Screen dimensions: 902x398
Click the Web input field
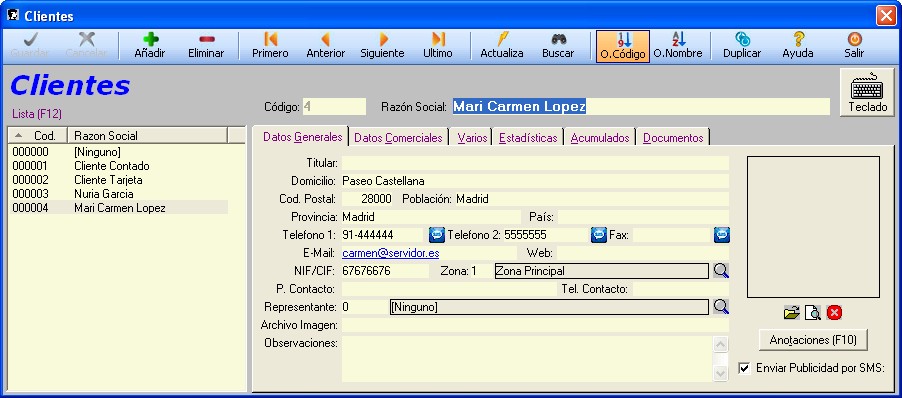643,253
